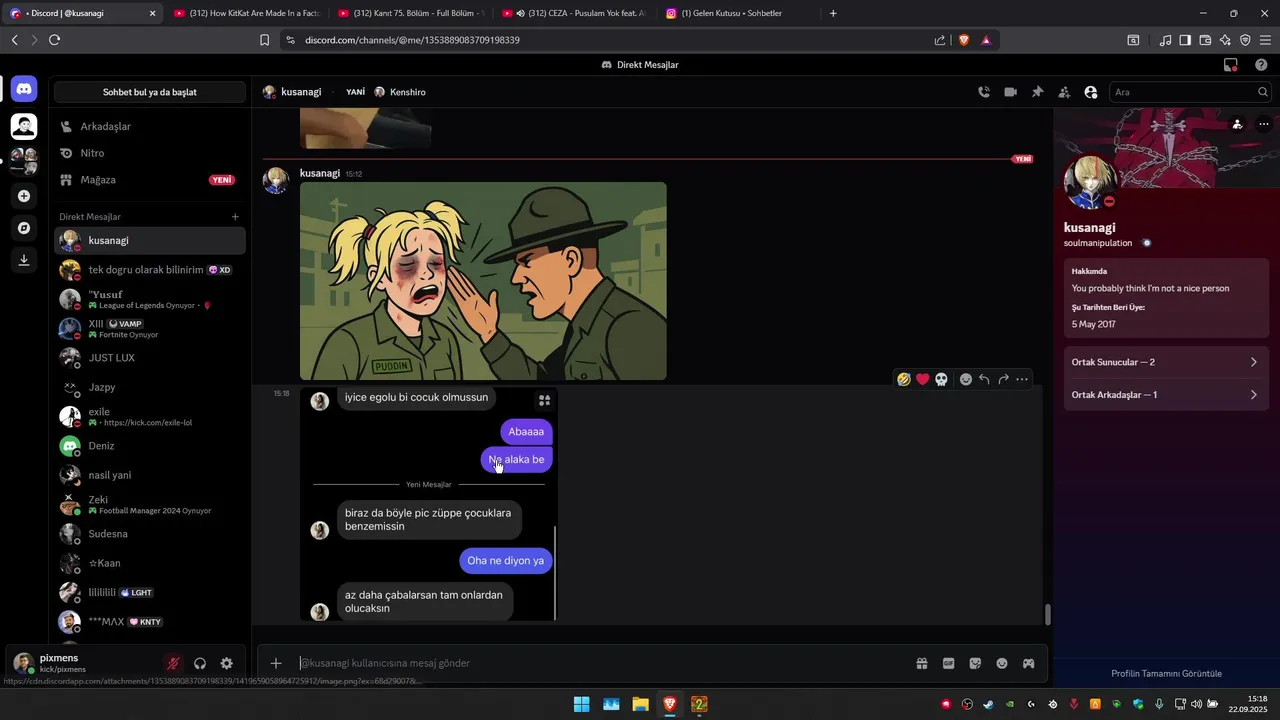Open apps/activities controller icon
The height and width of the screenshot is (720, 1280).
coord(1028,663)
